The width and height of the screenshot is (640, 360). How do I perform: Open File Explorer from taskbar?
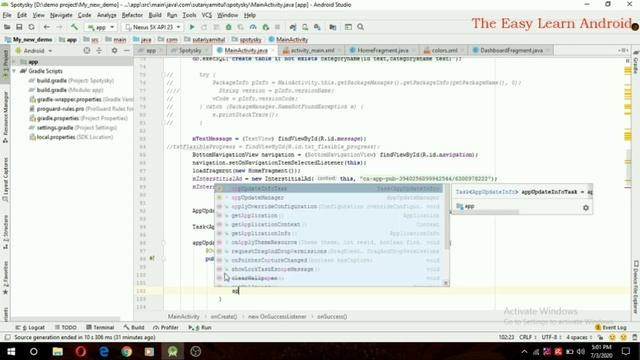coord(58,351)
